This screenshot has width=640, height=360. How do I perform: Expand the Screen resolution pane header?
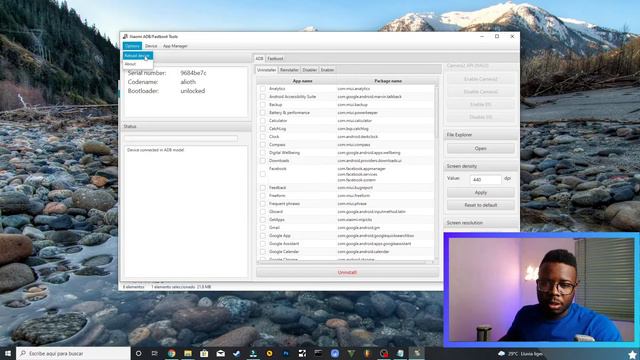point(481,223)
